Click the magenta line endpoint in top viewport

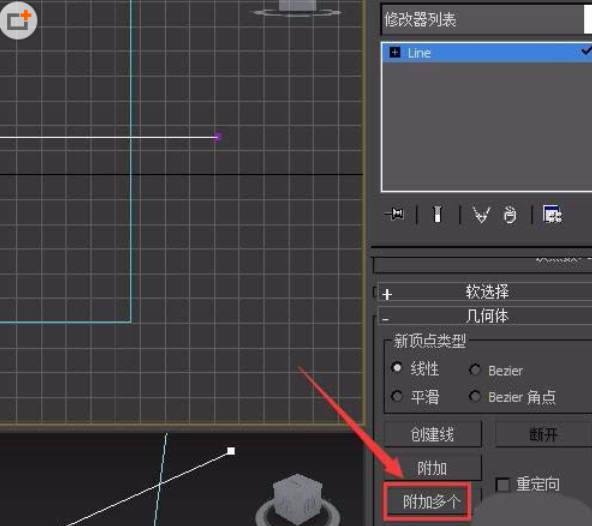click(x=218, y=136)
